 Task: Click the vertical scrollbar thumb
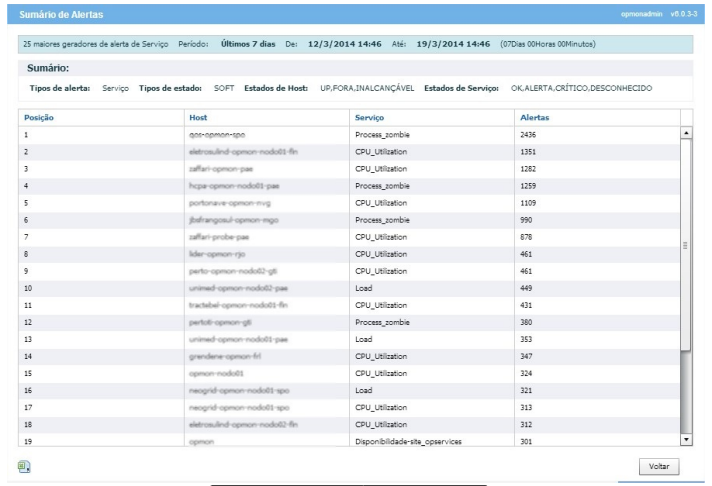[x=686, y=244]
